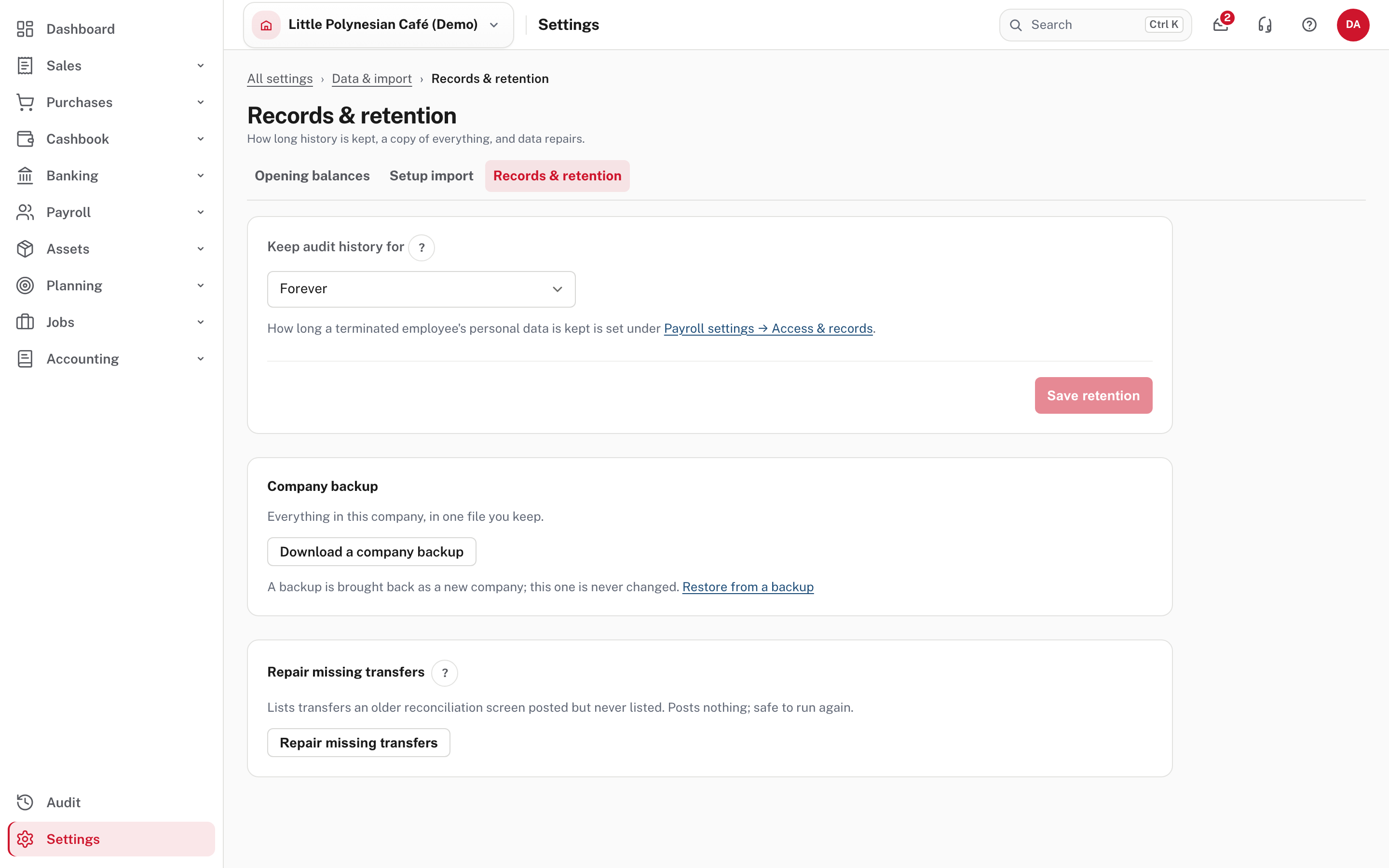This screenshot has height=868, width=1389.
Task: Click the Save retention button
Action: click(1093, 395)
